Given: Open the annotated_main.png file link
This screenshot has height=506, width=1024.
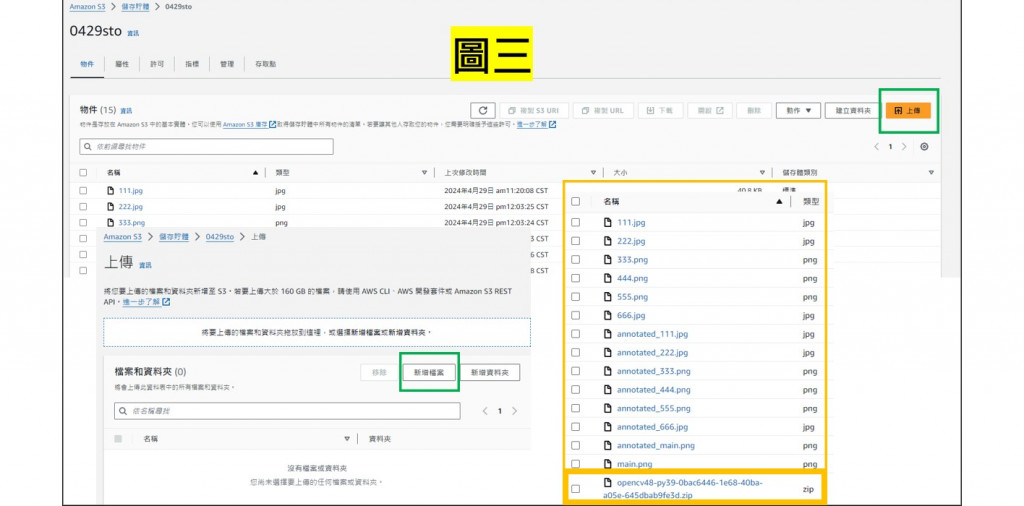Looking at the screenshot, I should (x=656, y=445).
